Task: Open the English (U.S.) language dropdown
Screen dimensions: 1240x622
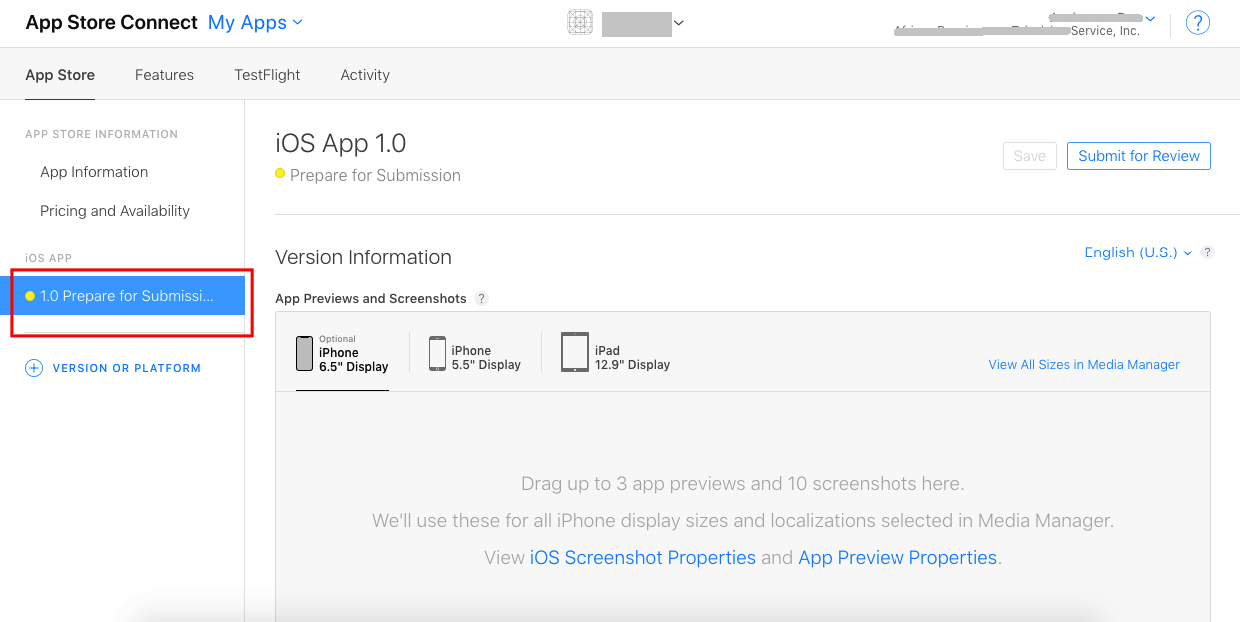Action: [x=1138, y=253]
